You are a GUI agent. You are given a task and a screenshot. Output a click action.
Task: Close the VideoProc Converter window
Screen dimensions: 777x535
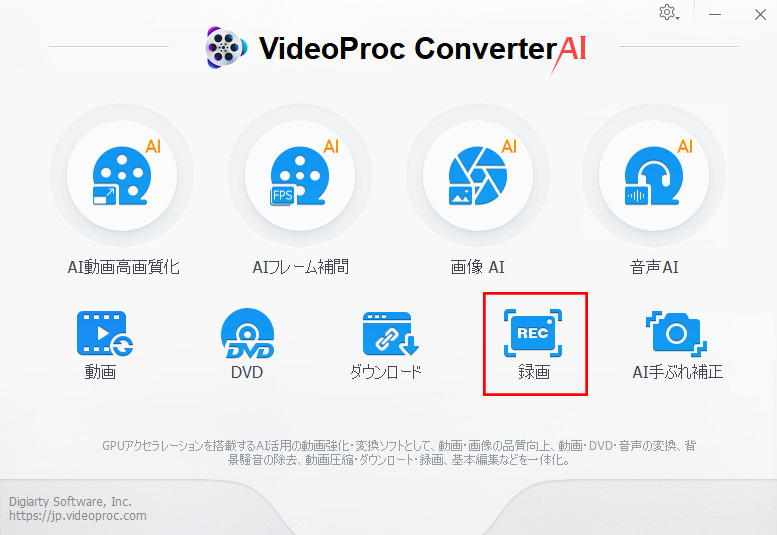tap(760, 14)
